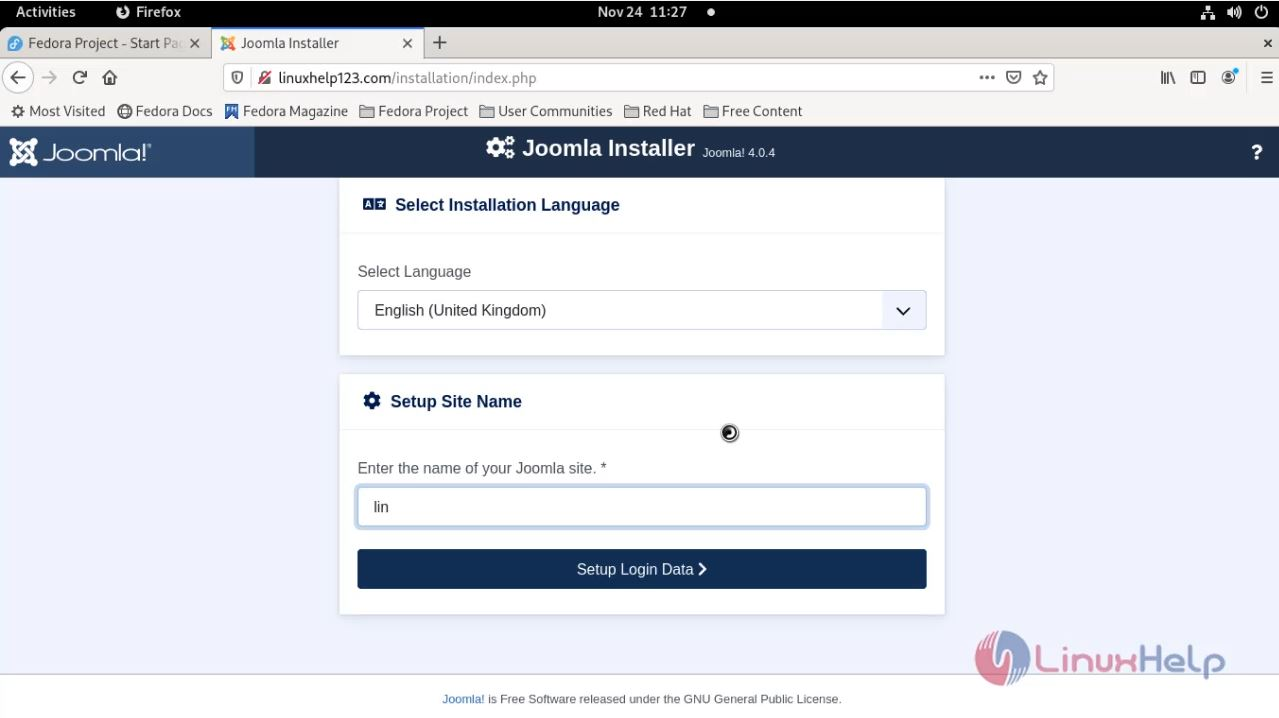Image resolution: width=1279 pixels, height=718 pixels.
Task: Open the Firefox account icon
Action: point(1229,77)
